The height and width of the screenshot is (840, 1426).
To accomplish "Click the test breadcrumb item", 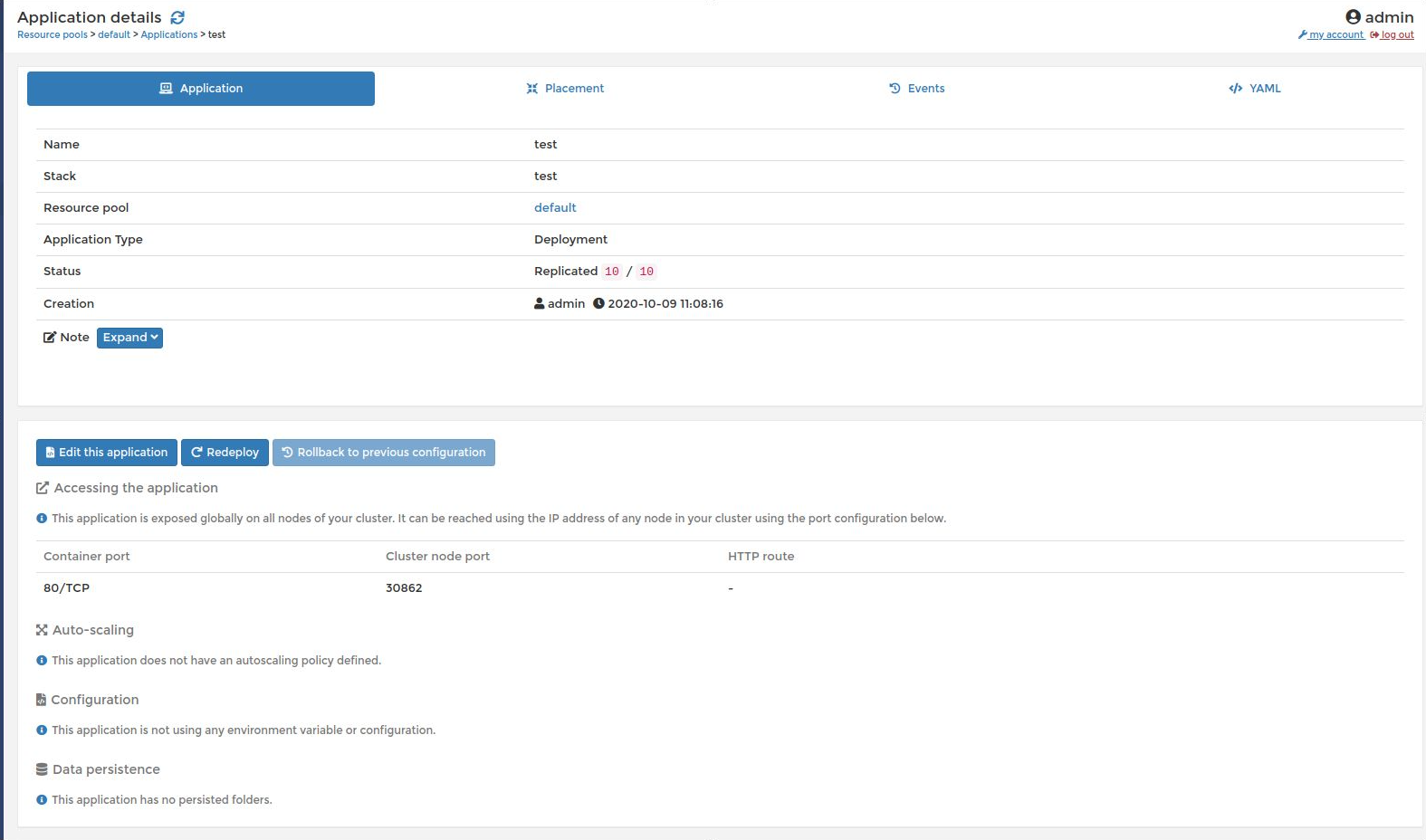I will pyautogui.click(x=216, y=35).
